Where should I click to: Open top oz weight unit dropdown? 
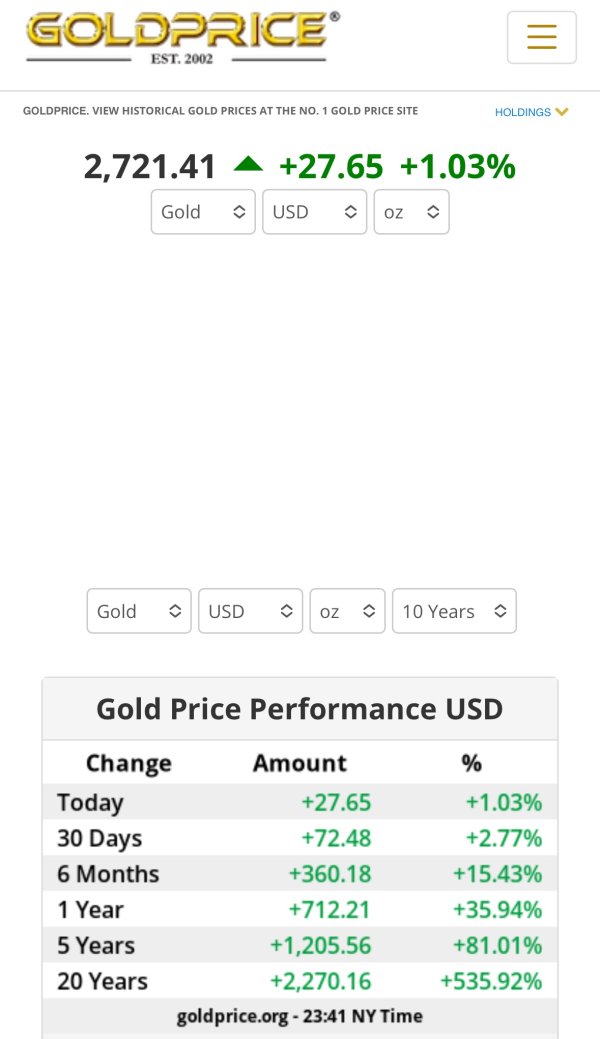pyautogui.click(x=411, y=212)
